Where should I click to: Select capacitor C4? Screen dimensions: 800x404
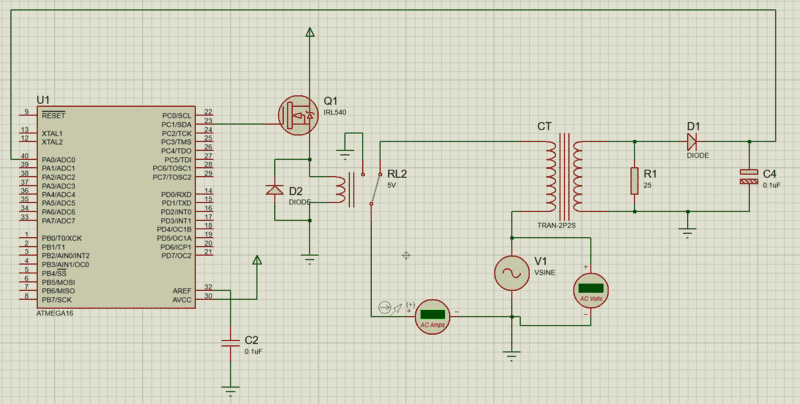pyautogui.click(x=749, y=176)
